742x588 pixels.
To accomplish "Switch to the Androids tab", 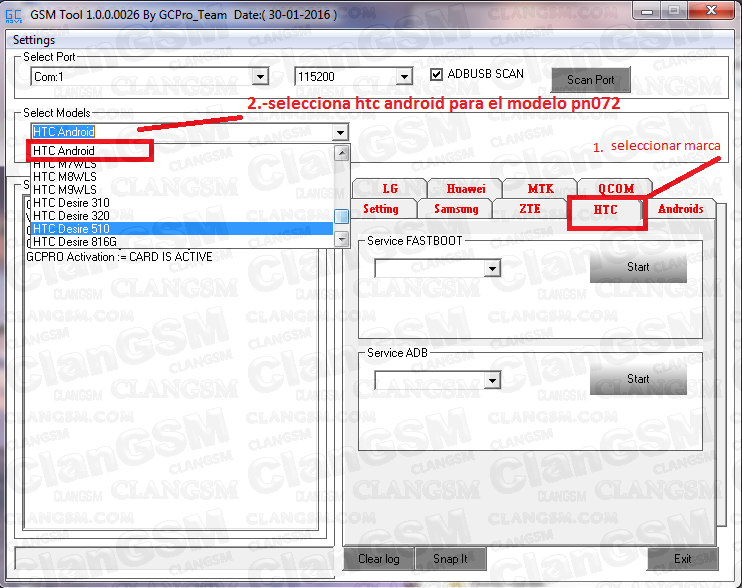I will click(680, 209).
